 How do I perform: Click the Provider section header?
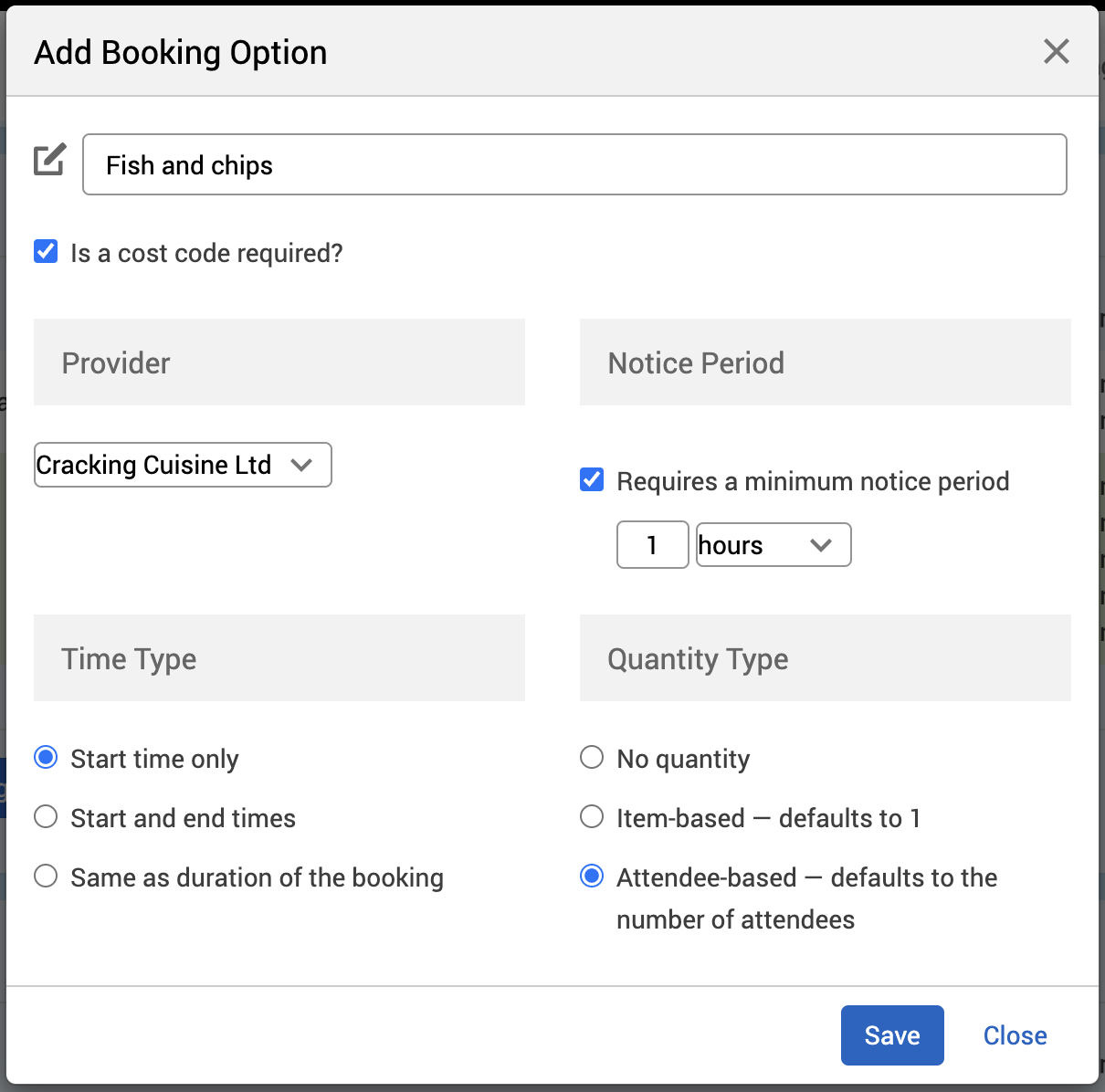coord(279,362)
